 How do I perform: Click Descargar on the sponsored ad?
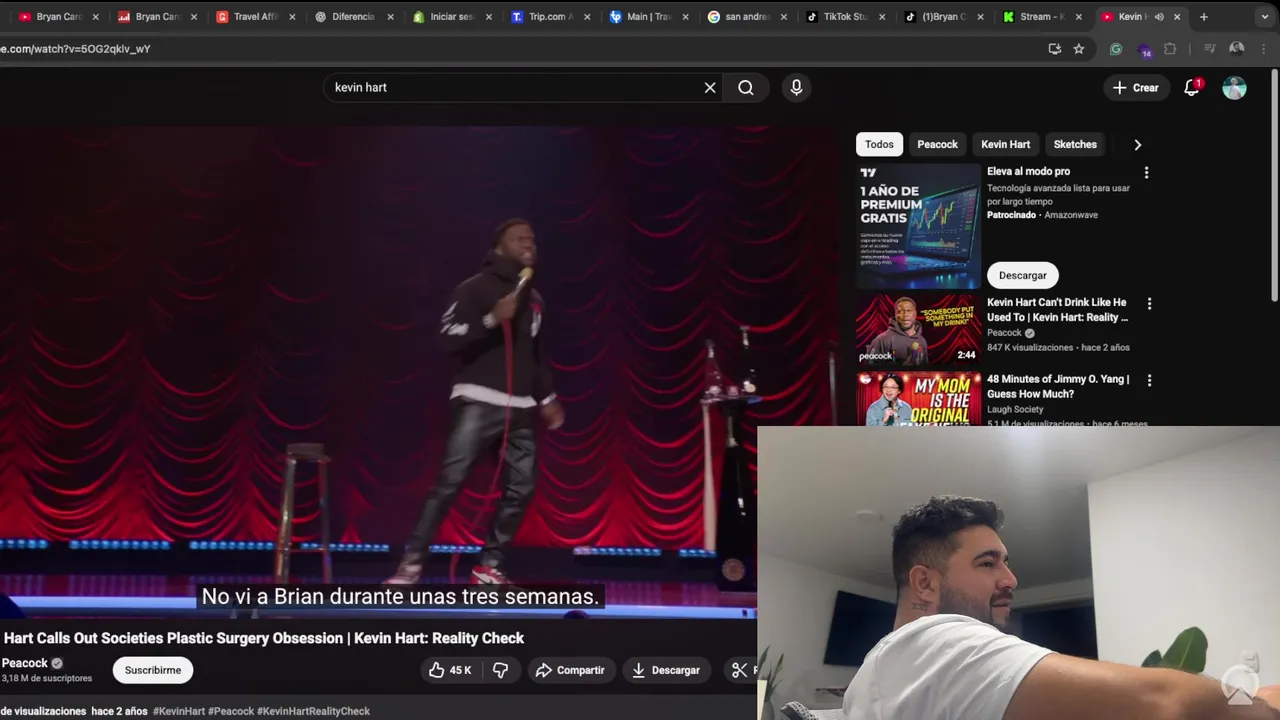[1022, 276]
